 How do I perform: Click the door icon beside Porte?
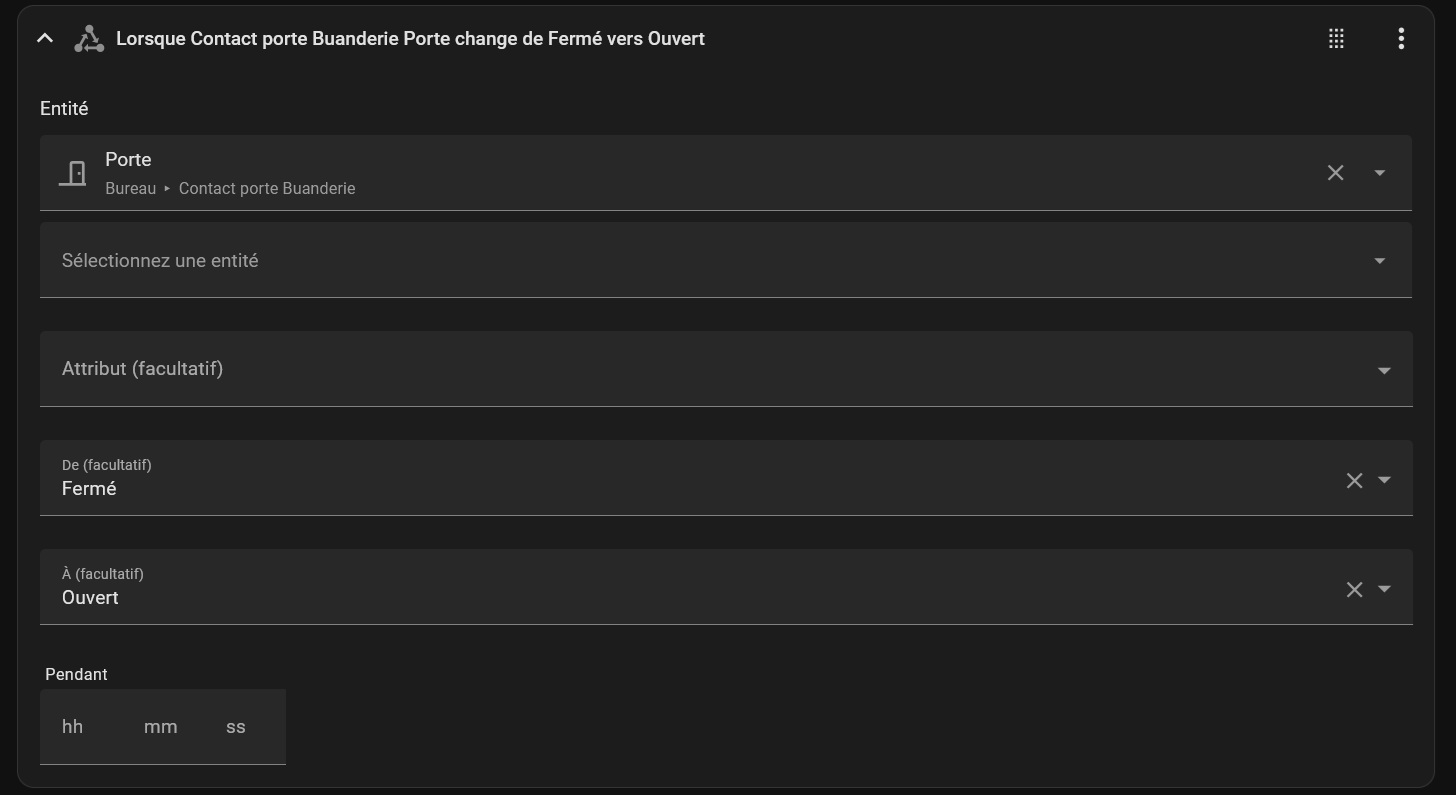point(72,173)
